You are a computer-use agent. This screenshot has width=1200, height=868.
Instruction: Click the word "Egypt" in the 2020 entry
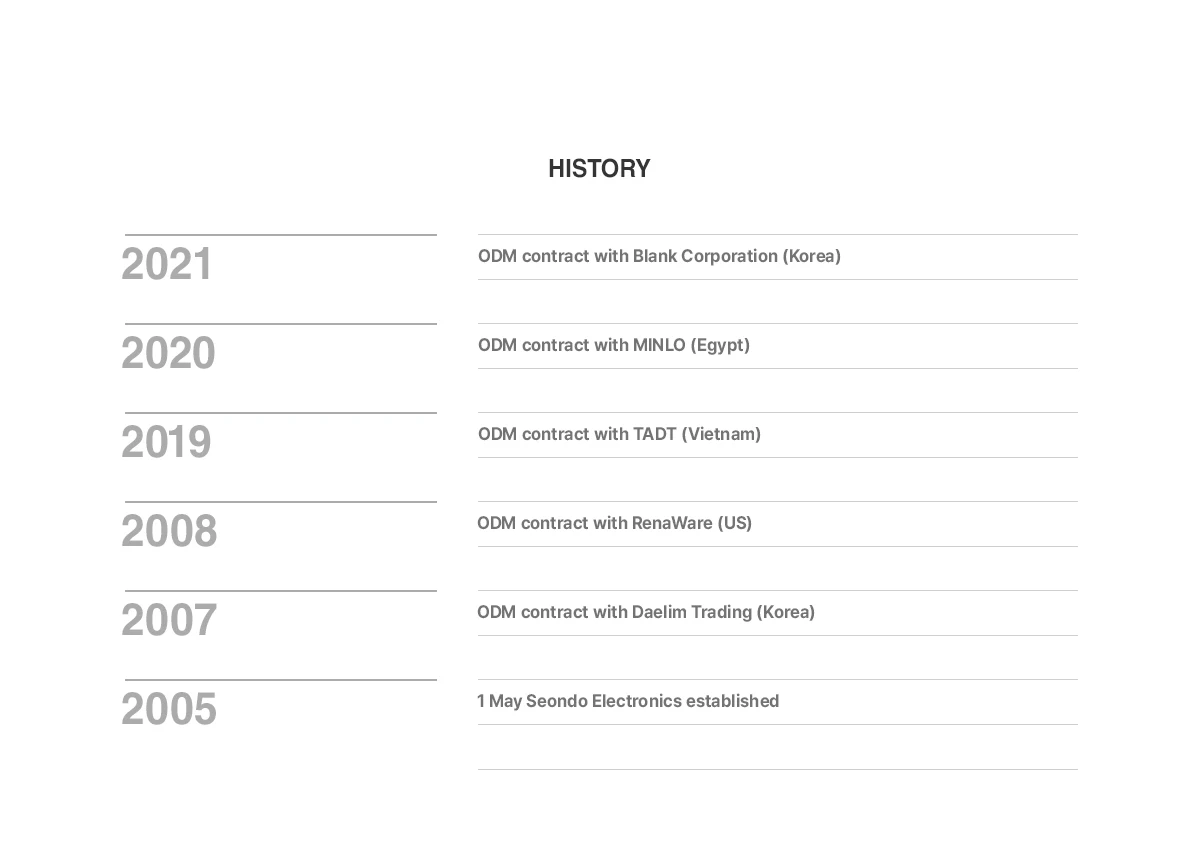(x=720, y=345)
